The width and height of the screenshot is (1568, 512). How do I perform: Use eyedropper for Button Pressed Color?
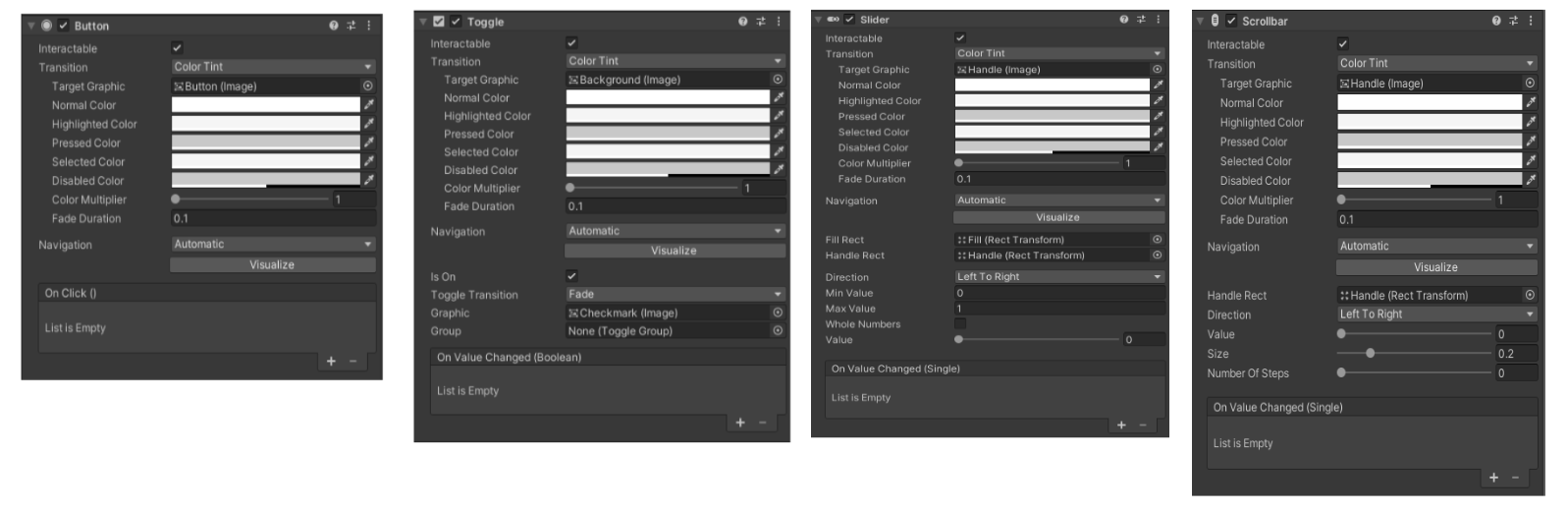click(369, 142)
